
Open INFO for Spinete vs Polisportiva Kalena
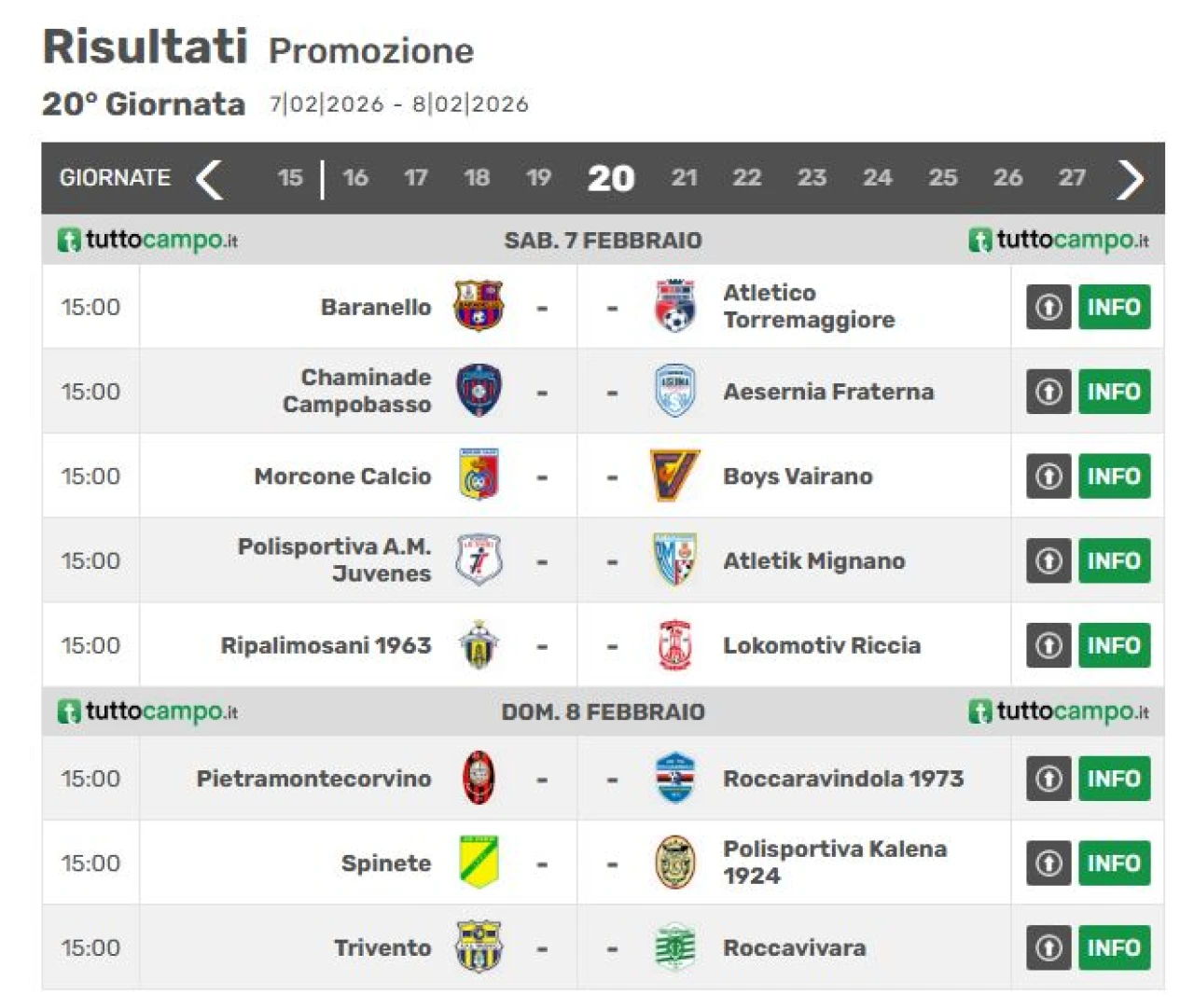click(x=1114, y=863)
